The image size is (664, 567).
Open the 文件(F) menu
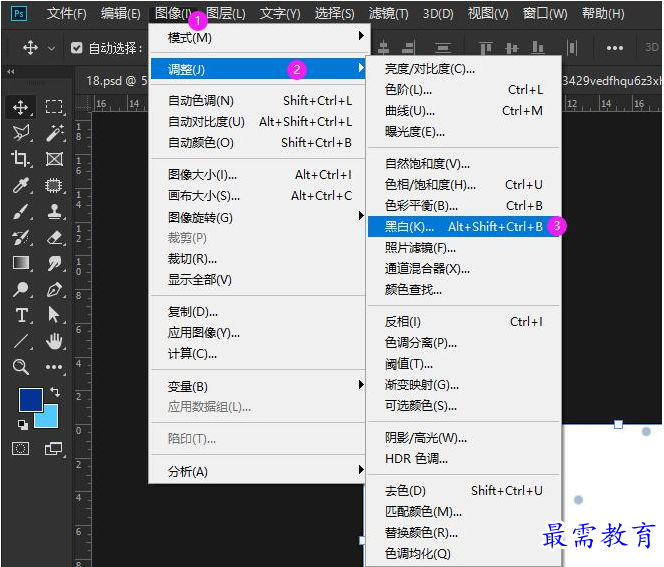point(66,14)
